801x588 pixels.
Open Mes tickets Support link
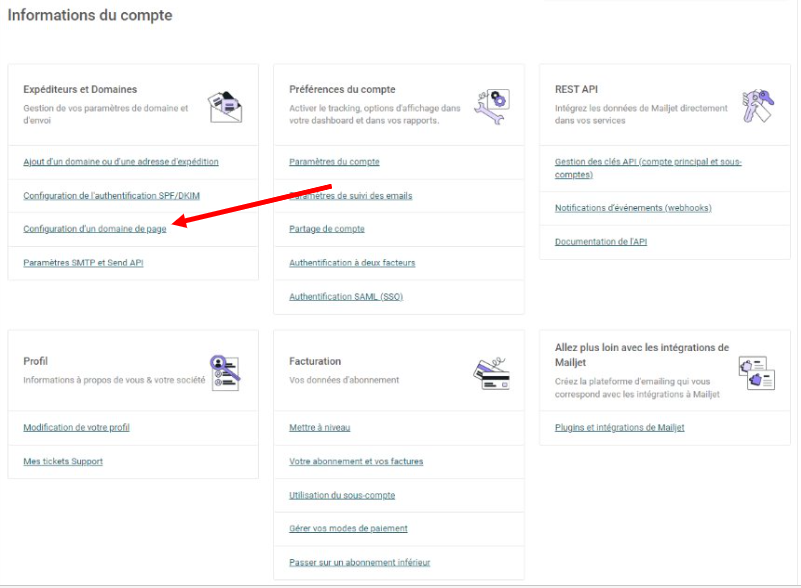tap(63, 461)
